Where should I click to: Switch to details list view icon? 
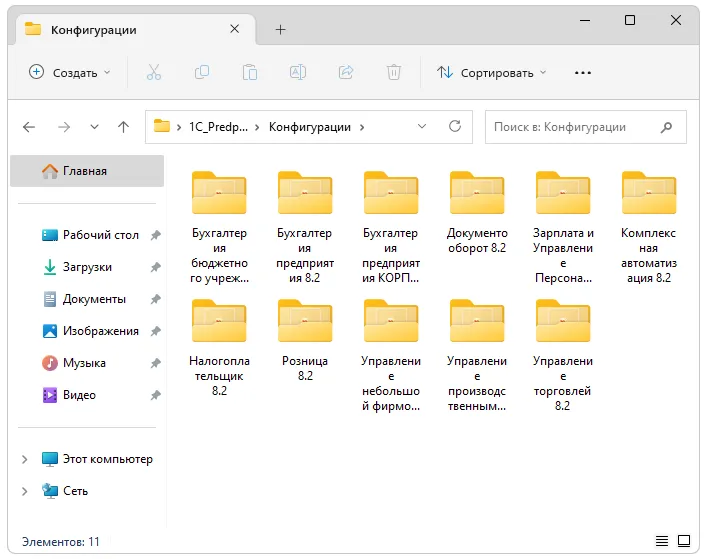661,541
